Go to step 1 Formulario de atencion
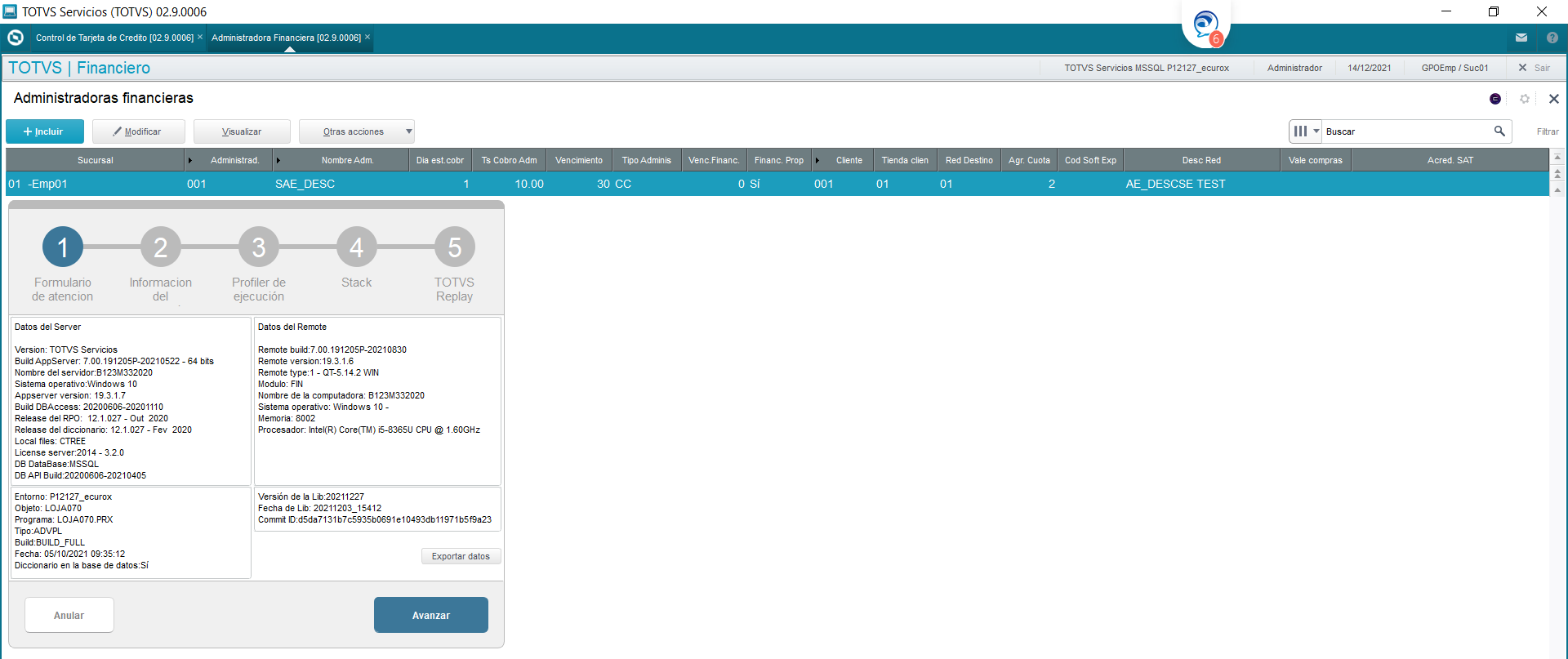 point(63,247)
